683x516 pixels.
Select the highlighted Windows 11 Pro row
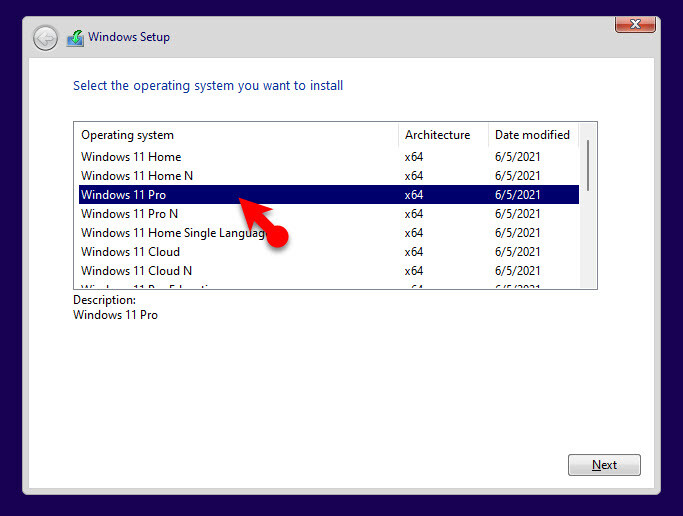[329, 195]
